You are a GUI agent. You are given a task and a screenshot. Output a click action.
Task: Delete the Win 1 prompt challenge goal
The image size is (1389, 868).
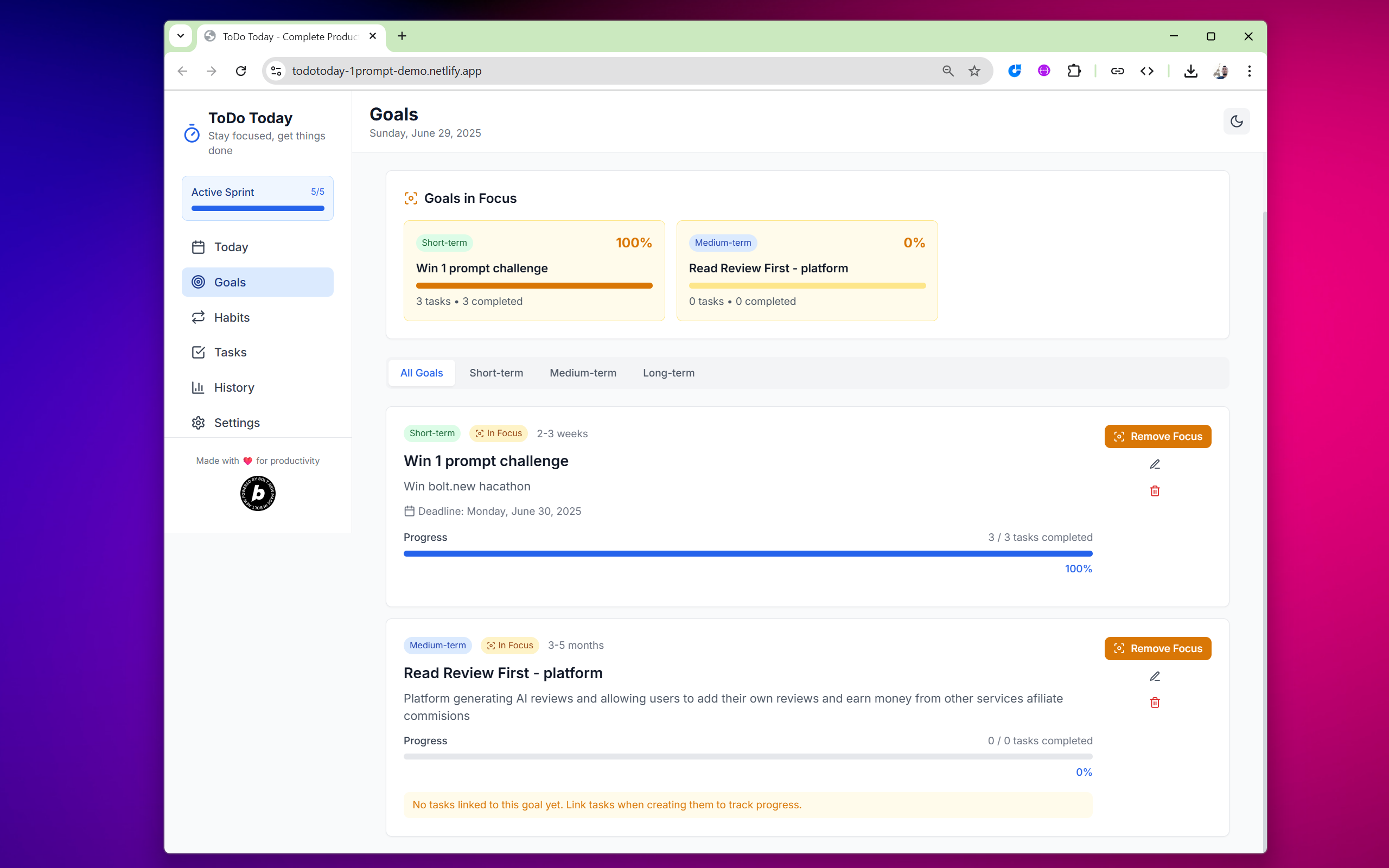click(x=1155, y=491)
